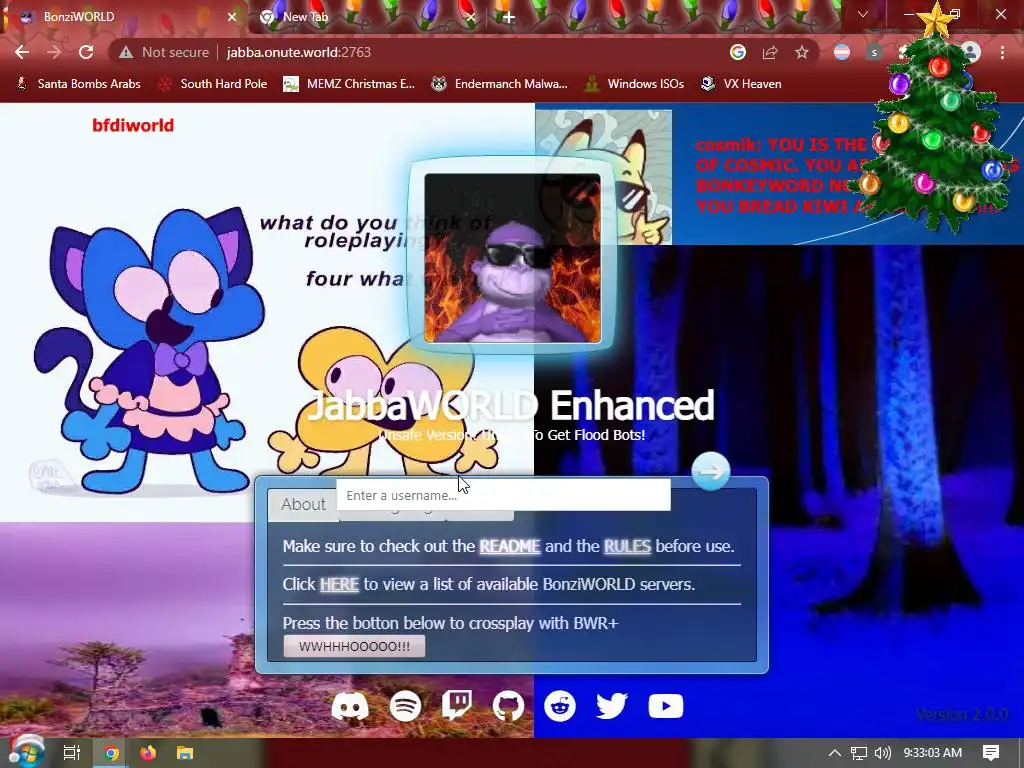
Task: Click the bfdiworld red text
Action: 133,125
